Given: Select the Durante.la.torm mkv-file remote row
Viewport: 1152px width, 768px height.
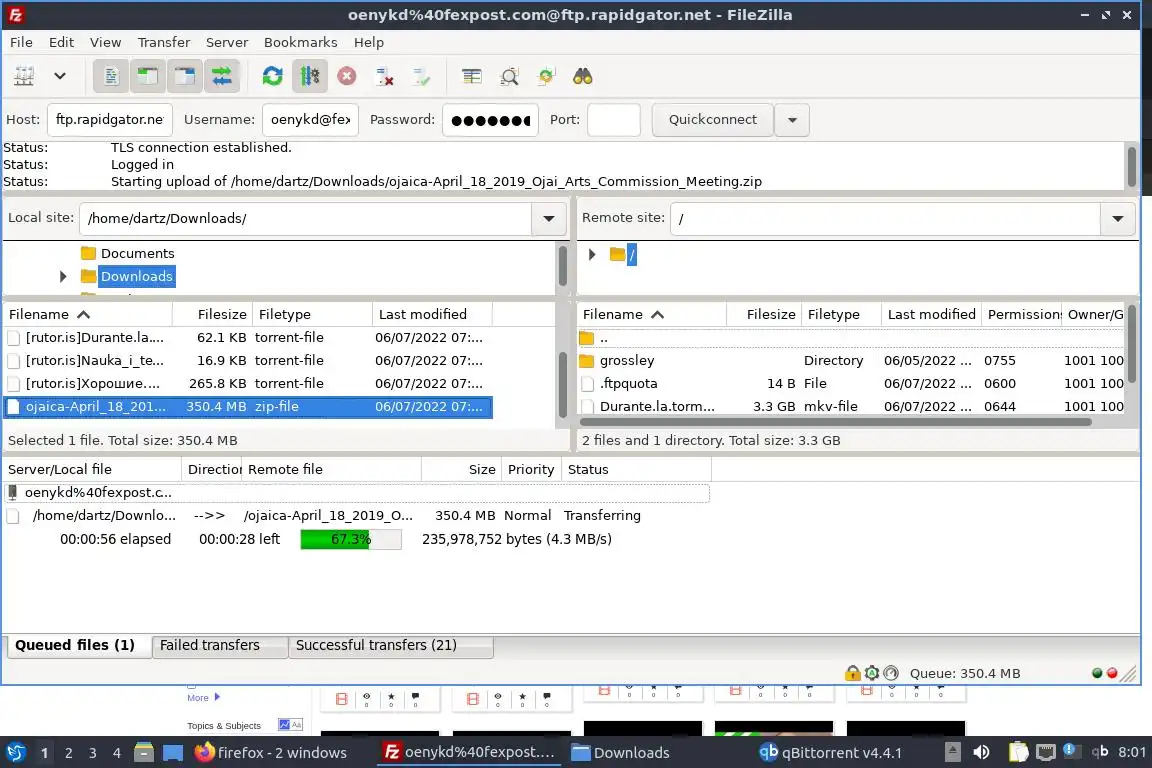Looking at the screenshot, I should point(851,406).
